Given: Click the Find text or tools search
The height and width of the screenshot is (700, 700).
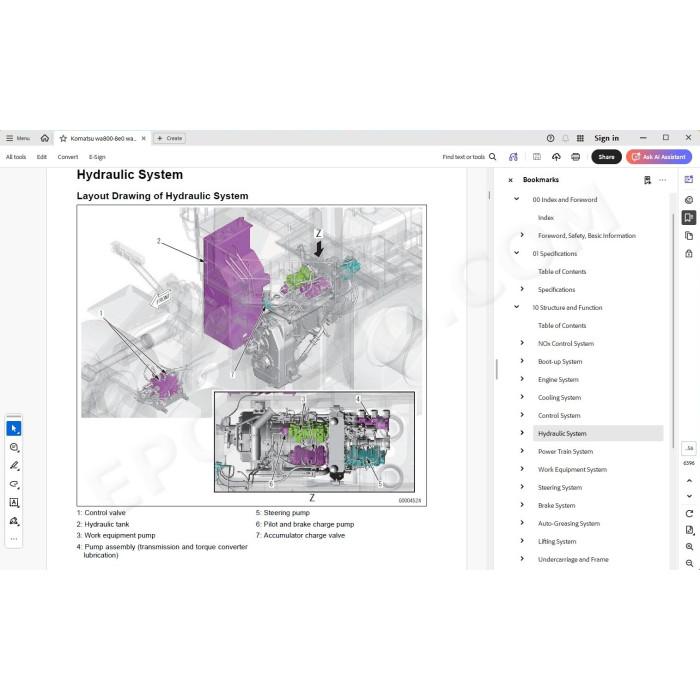Looking at the screenshot, I should point(469,157).
